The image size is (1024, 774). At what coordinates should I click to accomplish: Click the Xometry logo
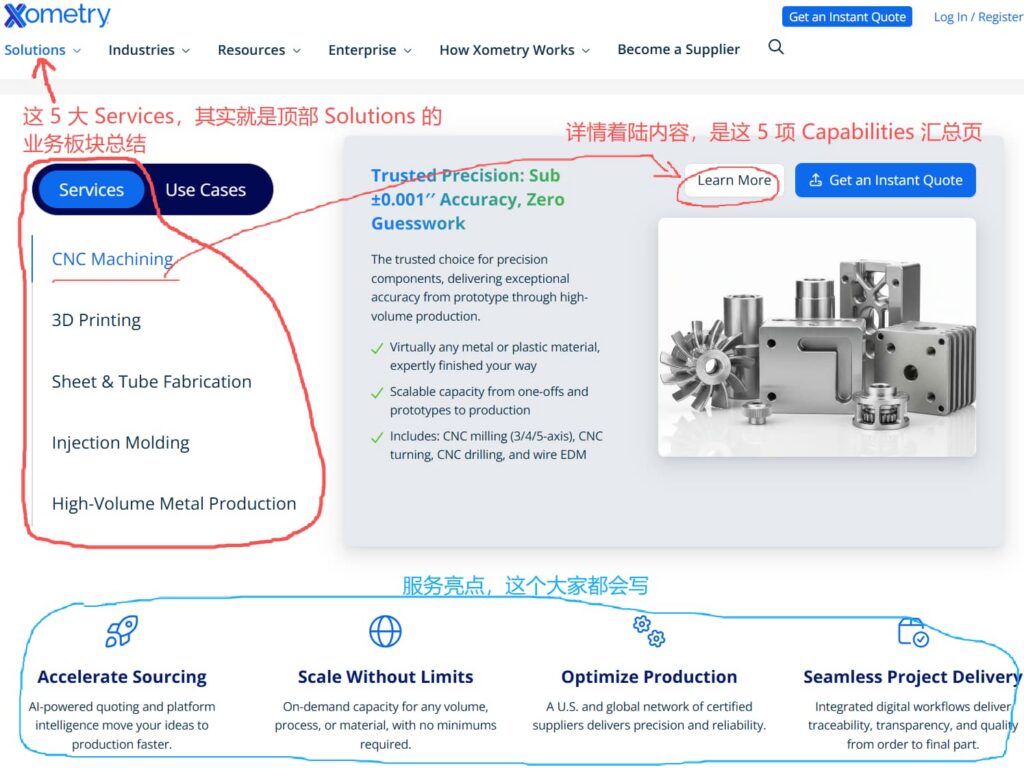57,15
